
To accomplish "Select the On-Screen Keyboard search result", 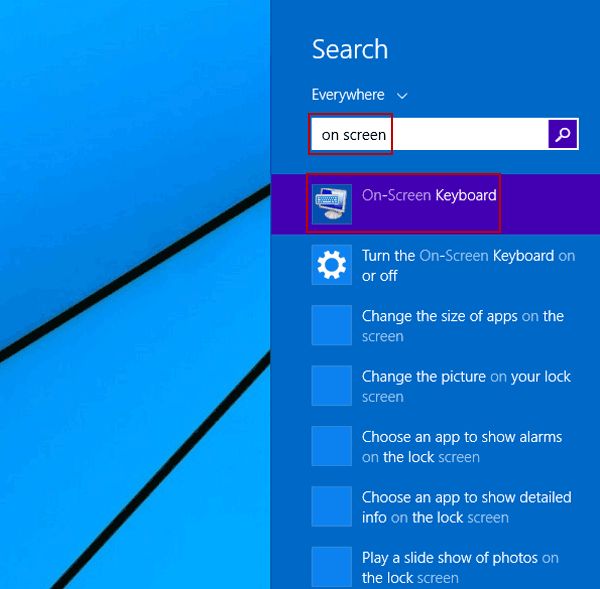I will tap(435, 204).
